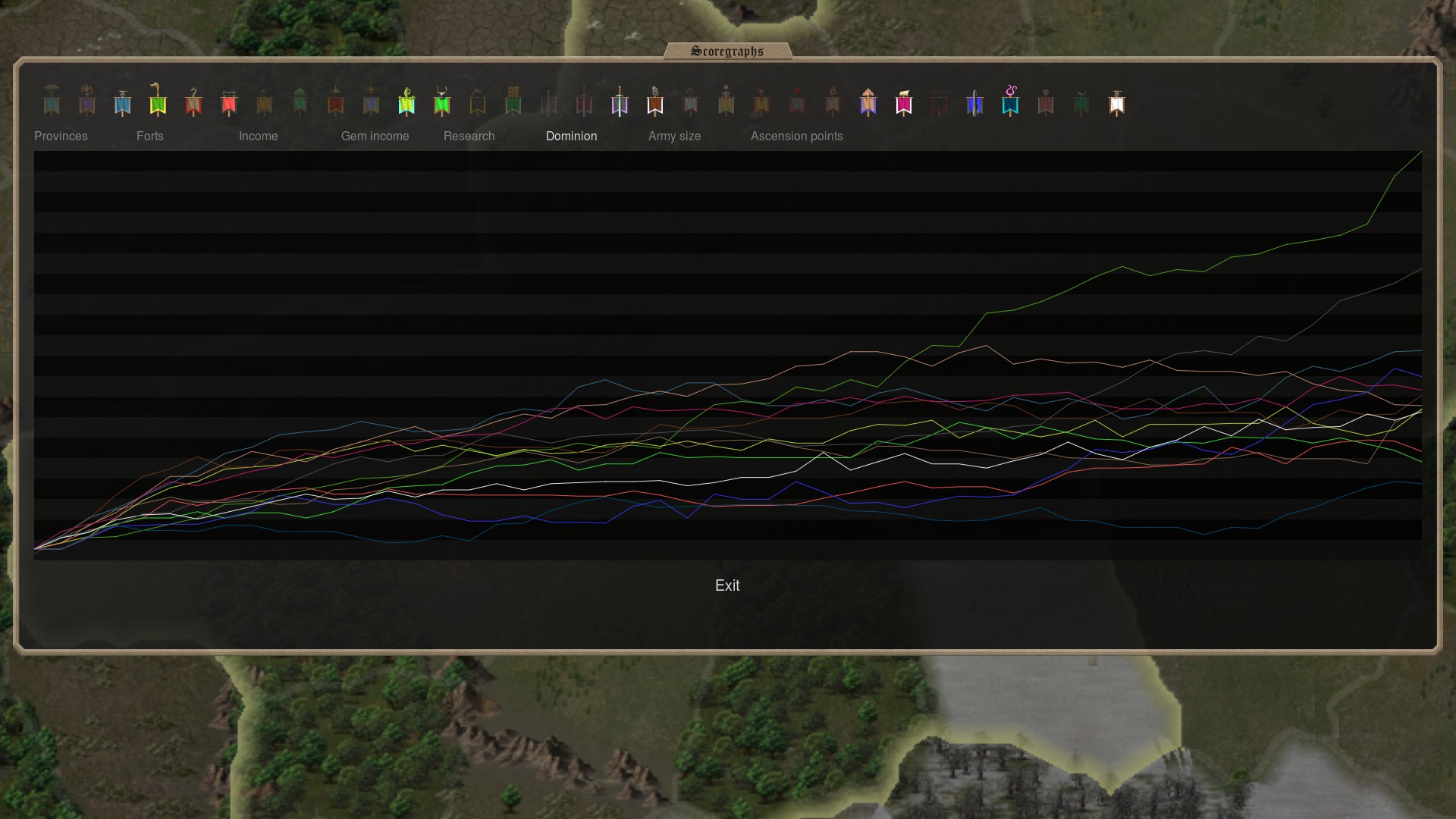Click the dim red banner with sword topper

pyautogui.click(x=584, y=101)
